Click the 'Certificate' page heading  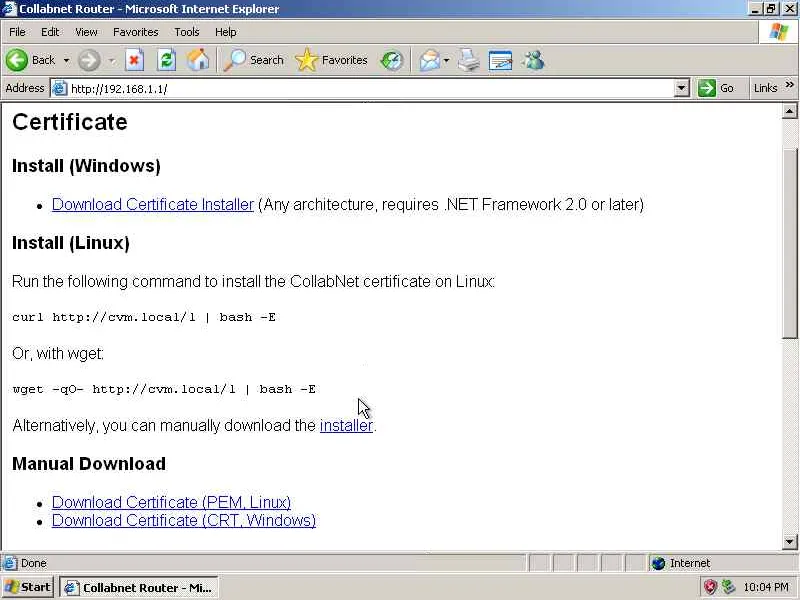70,122
